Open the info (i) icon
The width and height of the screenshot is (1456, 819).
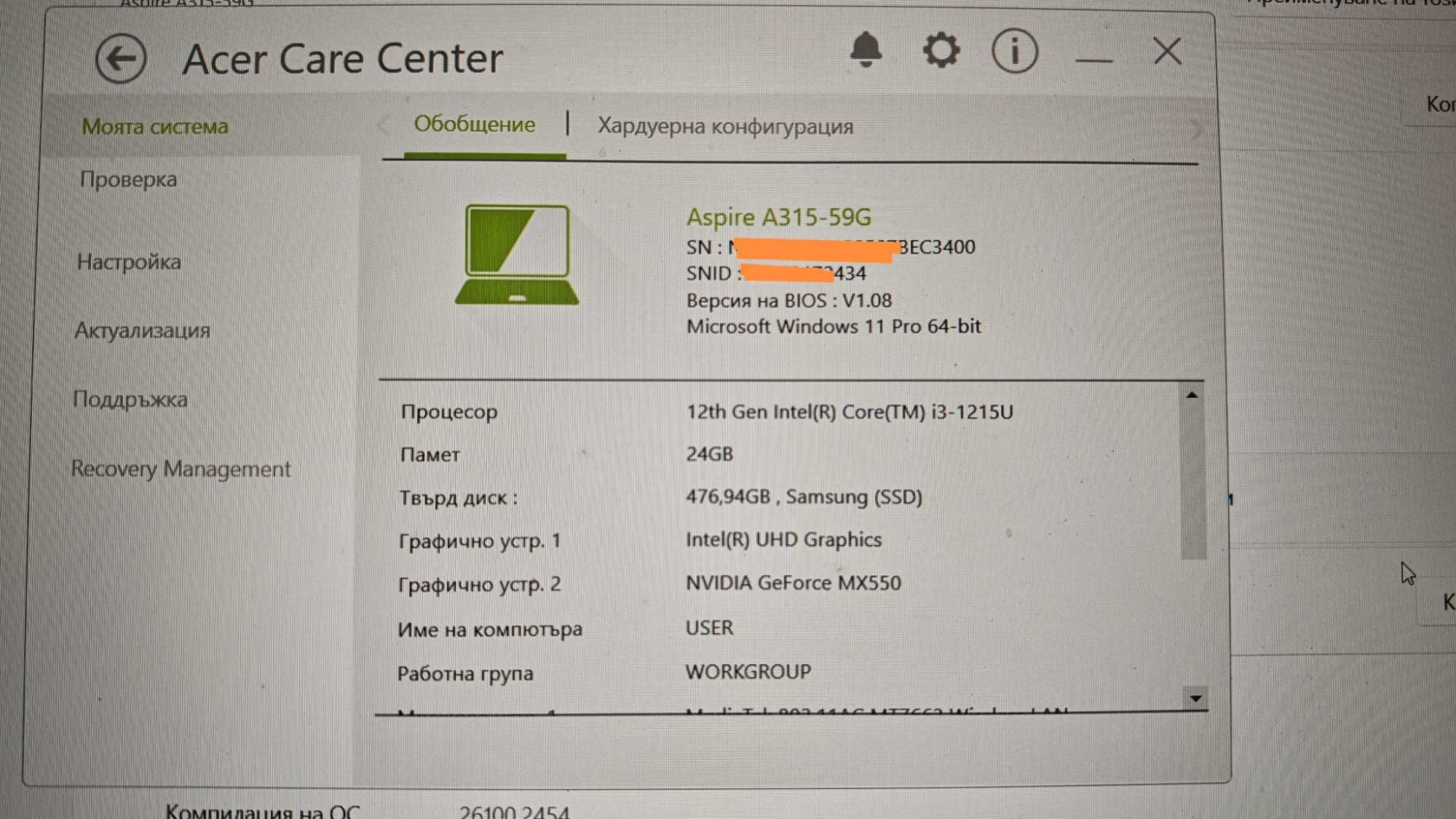click(x=1014, y=51)
